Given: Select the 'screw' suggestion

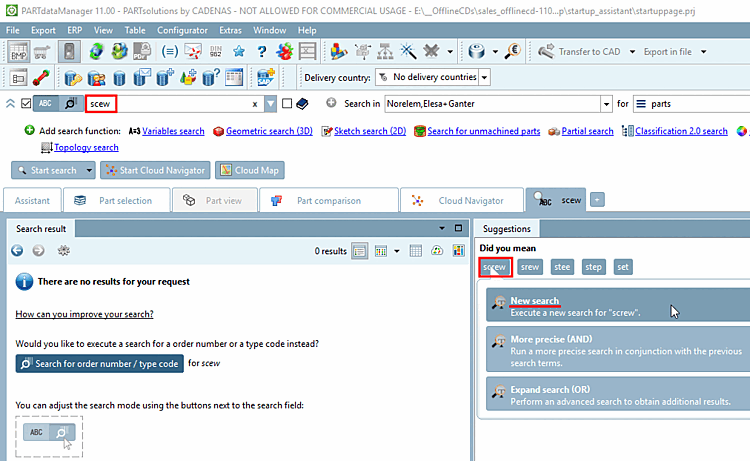Looking at the screenshot, I should pos(495,267).
